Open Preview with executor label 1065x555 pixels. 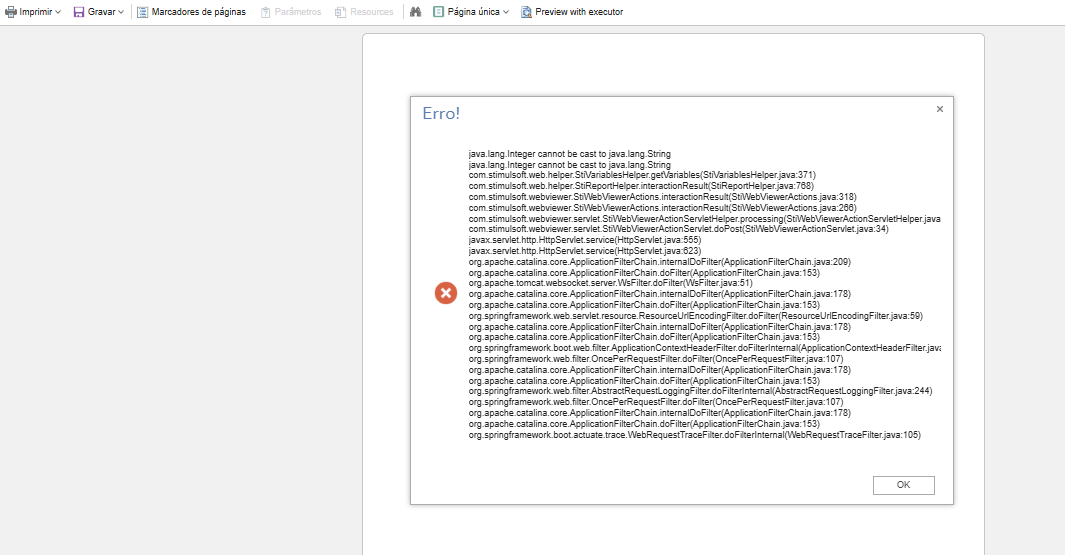(x=579, y=12)
